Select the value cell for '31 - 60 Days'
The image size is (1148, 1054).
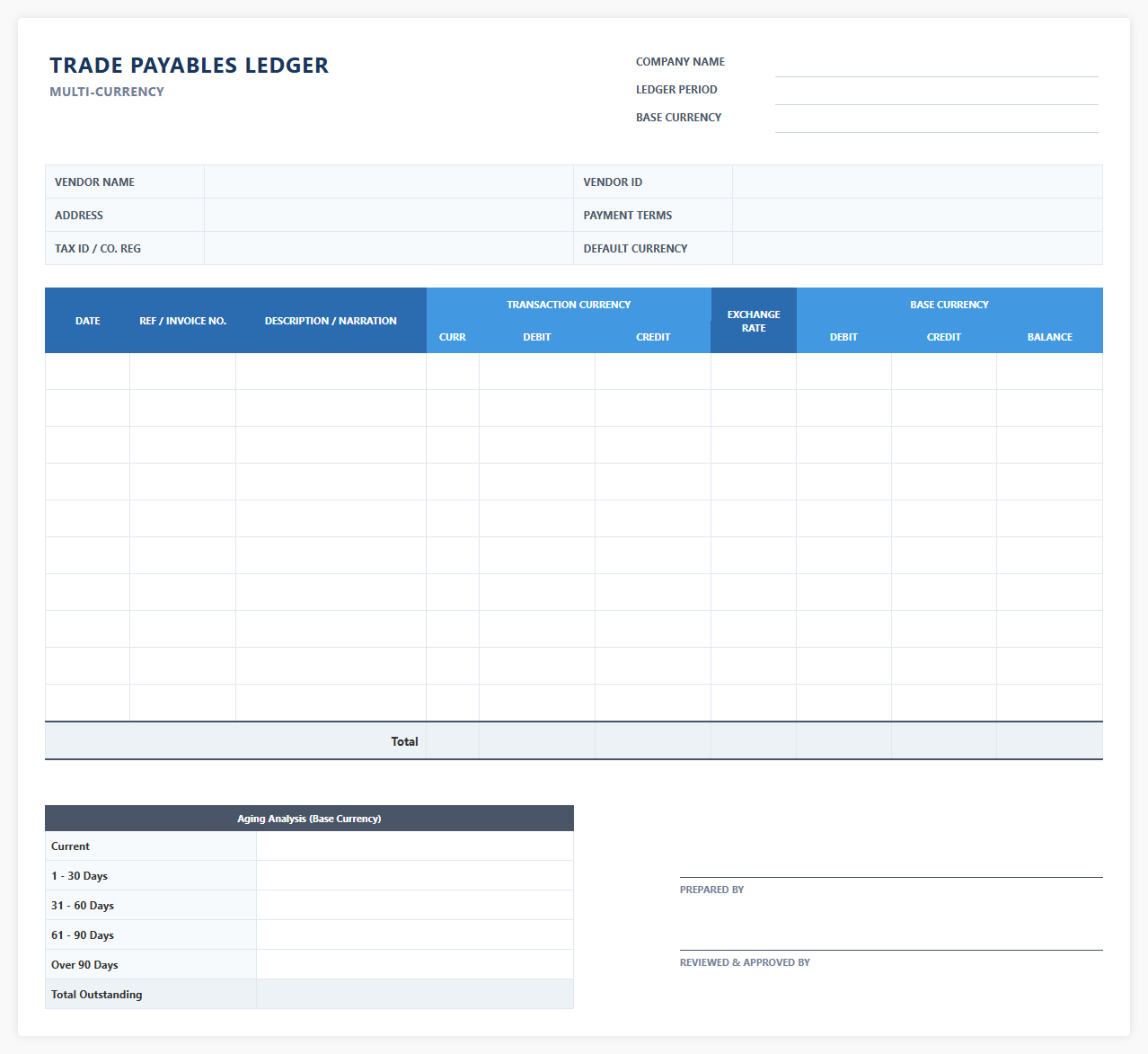[x=415, y=905]
